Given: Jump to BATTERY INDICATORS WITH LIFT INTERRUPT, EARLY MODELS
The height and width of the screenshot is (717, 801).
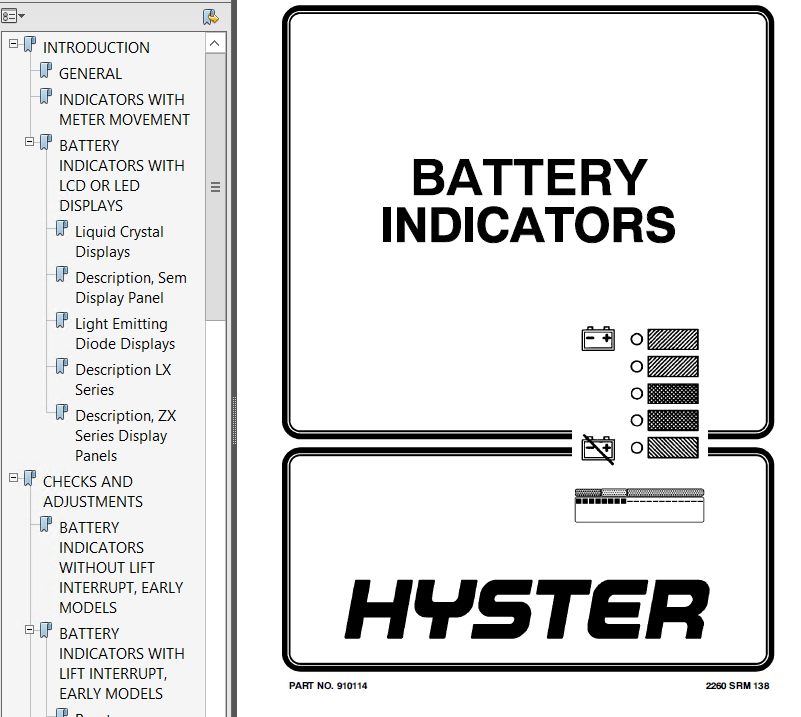Looking at the screenshot, I should click(x=122, y=663).
